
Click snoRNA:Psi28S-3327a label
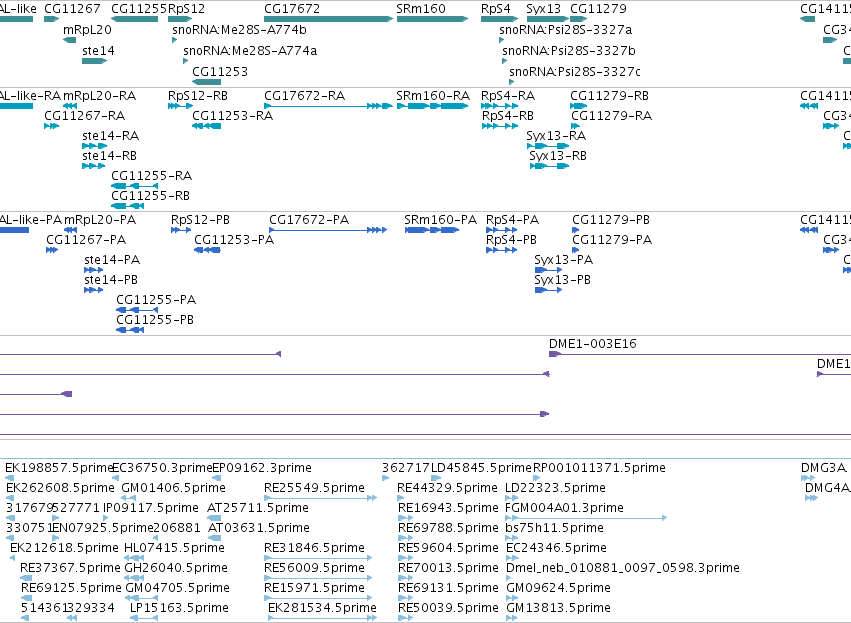tap(566, 30)
